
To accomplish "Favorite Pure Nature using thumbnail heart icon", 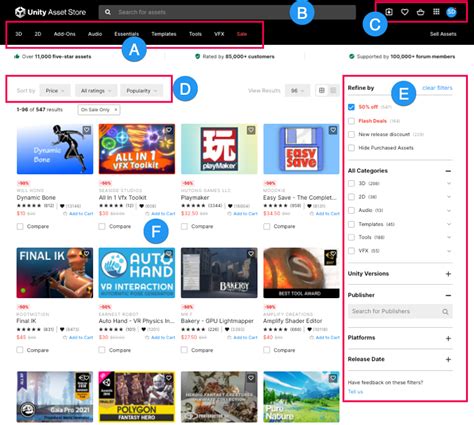I will 333,378.
